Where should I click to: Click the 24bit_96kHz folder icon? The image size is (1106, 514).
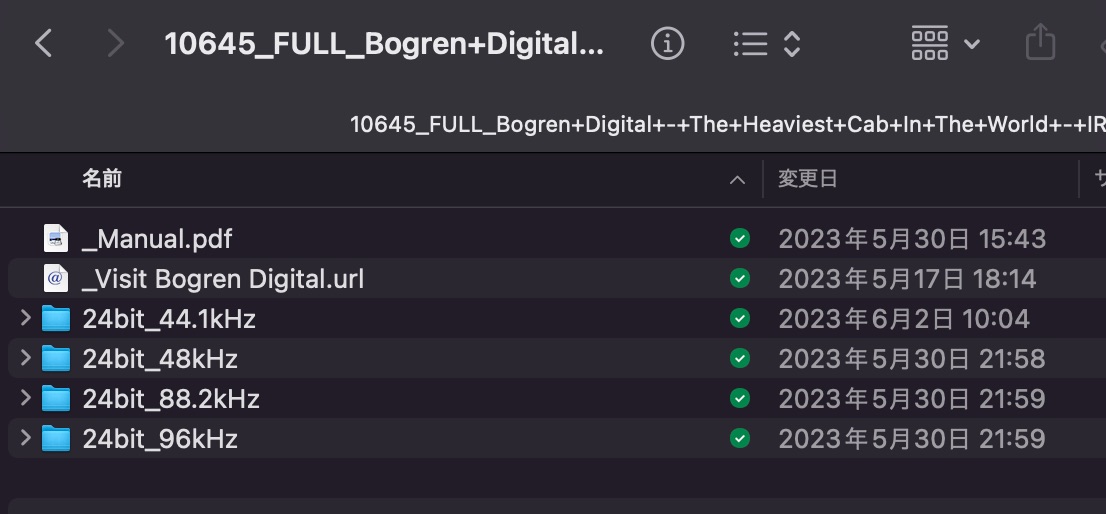[x=56, y=438]
